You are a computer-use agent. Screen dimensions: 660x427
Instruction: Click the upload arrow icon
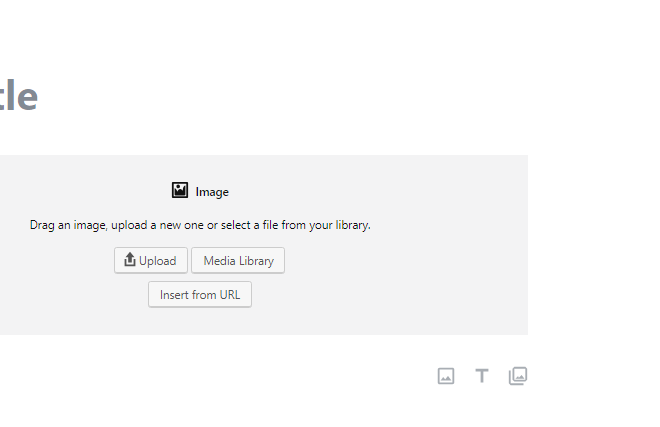pos(130,259)
